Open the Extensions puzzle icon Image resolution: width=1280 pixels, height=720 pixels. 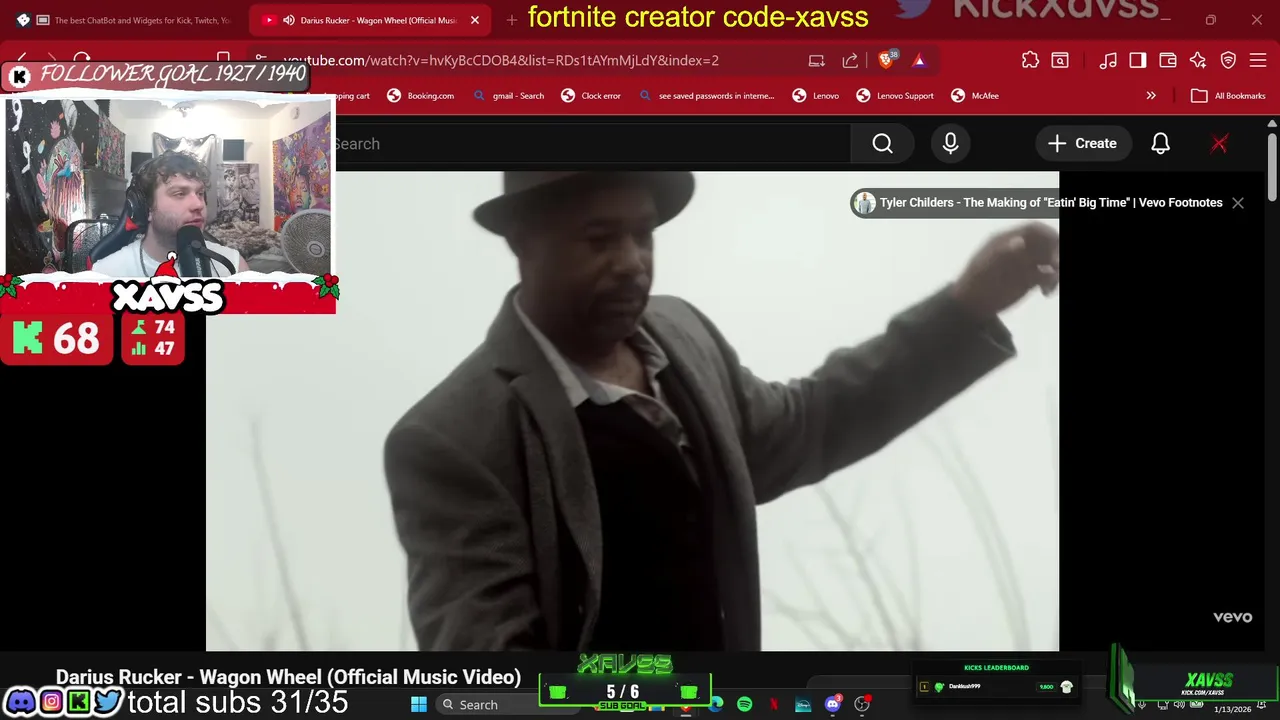tap(1030, 60)
